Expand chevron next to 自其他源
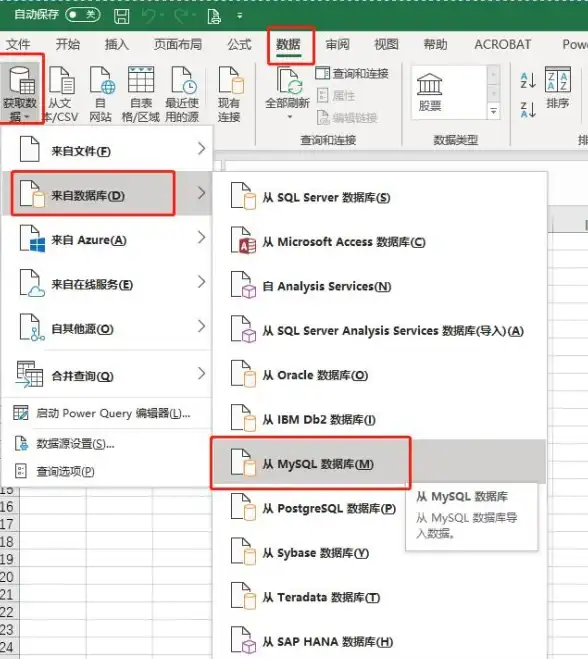This screenshot has width=588, height=659. point(202,326)
